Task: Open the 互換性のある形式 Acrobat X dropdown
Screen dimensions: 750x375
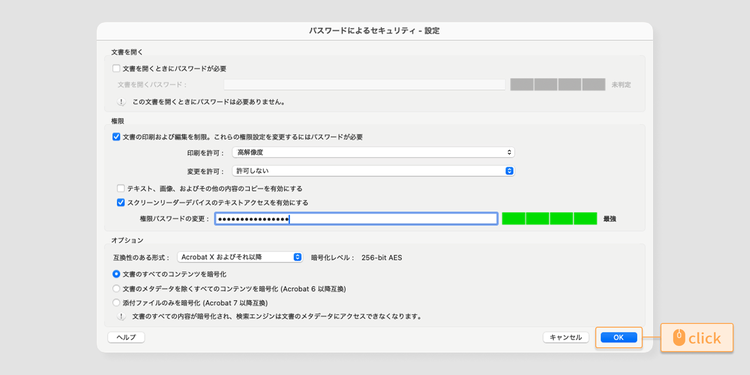Action: (240, 257)
